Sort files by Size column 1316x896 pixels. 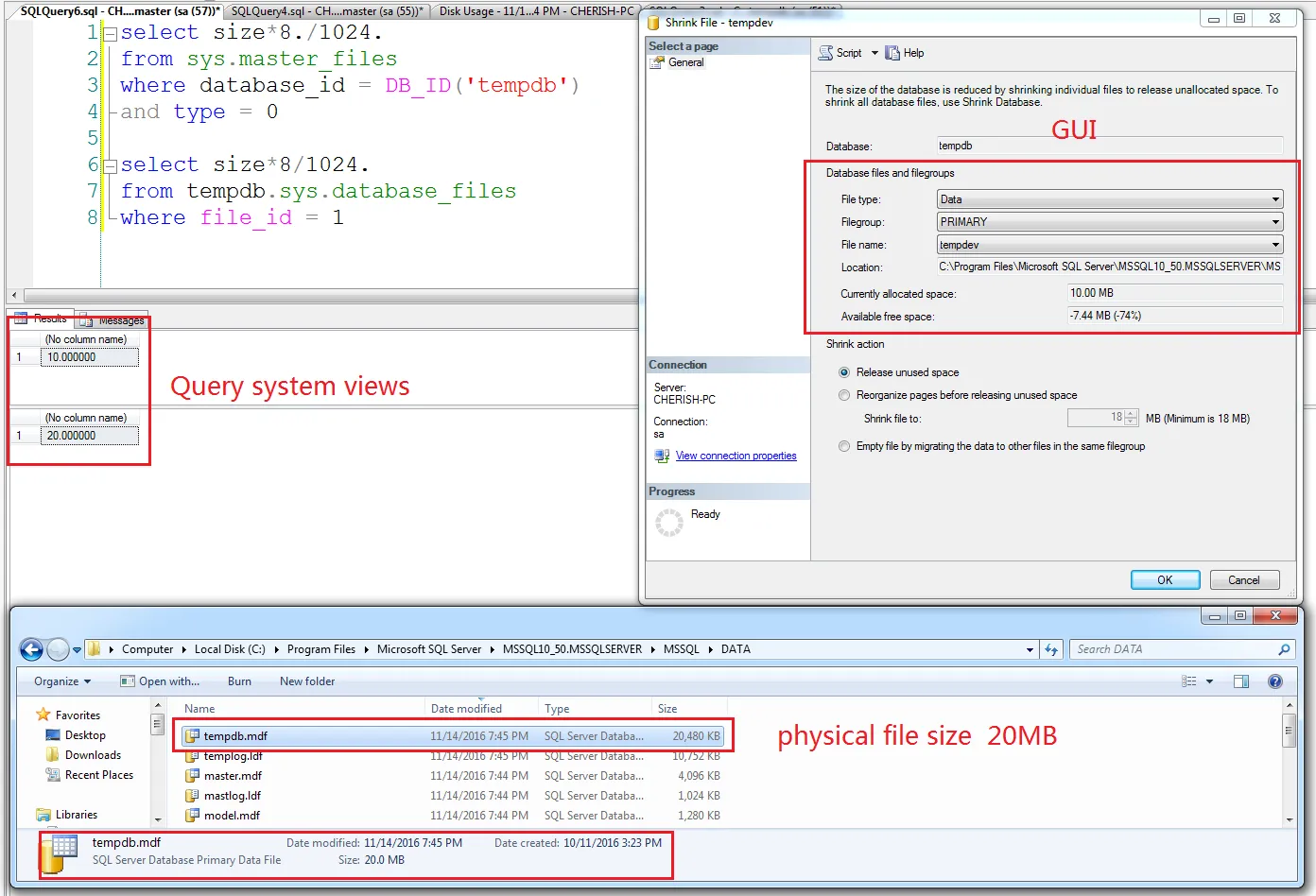coord(689,709)
